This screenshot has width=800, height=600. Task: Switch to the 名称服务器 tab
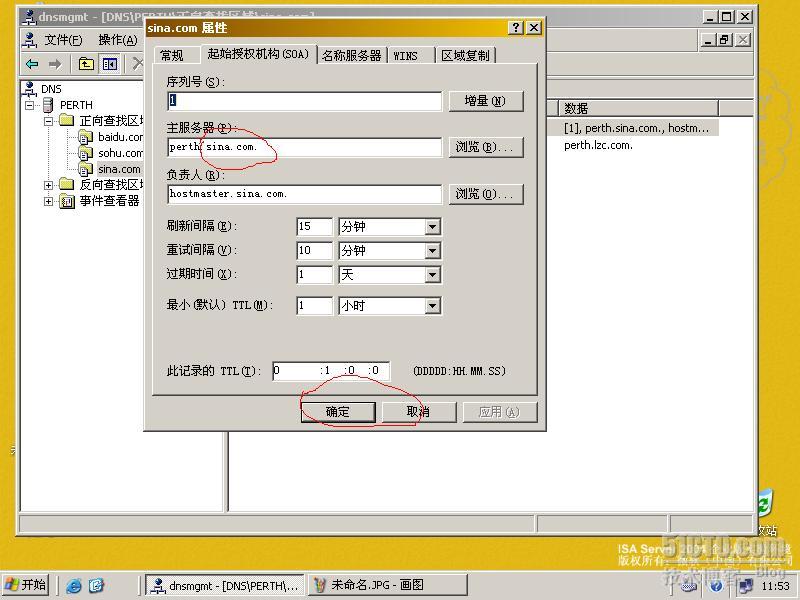352,55
